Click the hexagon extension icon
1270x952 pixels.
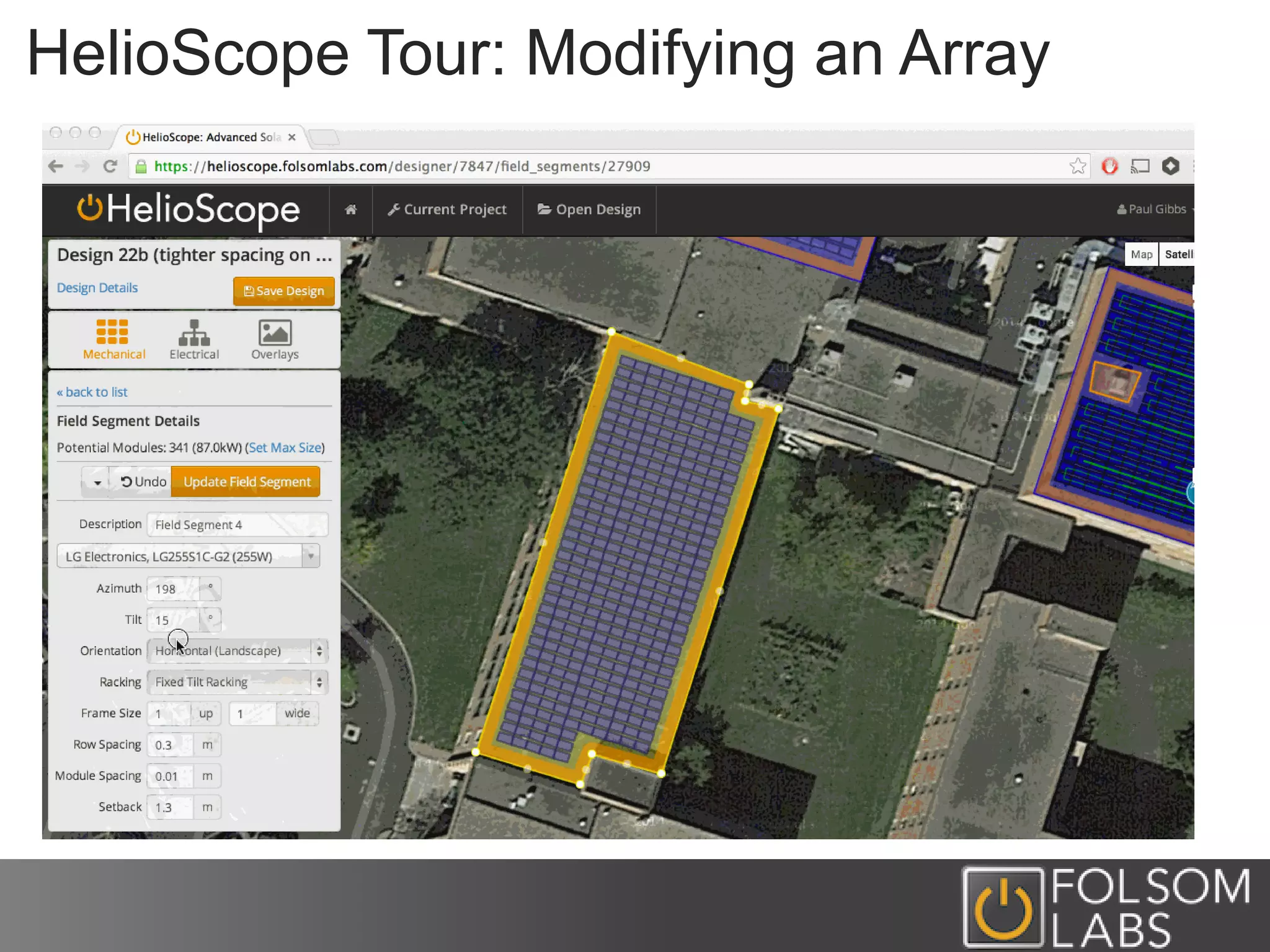click(1171, 166)
